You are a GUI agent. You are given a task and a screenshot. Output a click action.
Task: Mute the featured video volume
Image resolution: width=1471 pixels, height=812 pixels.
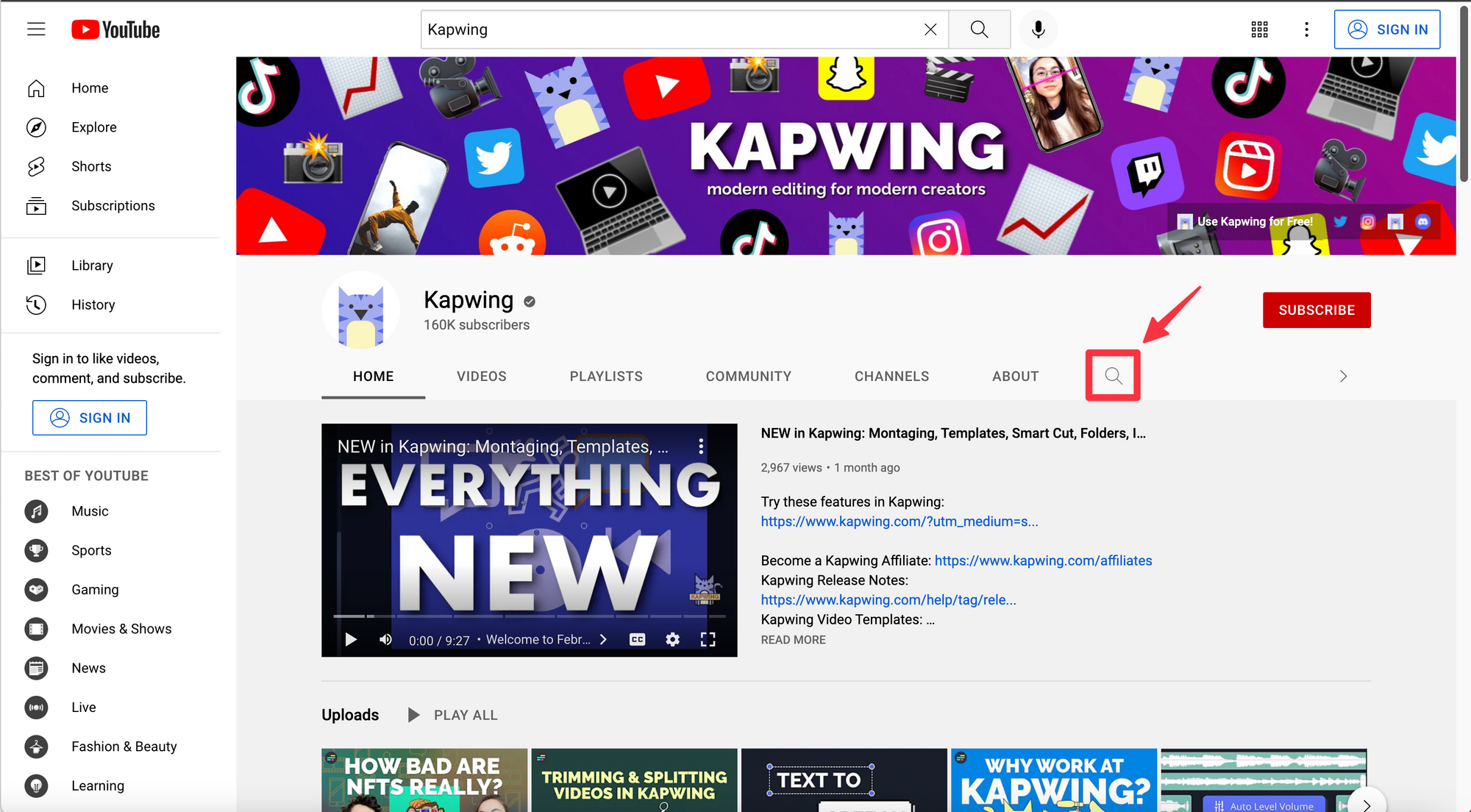click(x=385, y=639)
